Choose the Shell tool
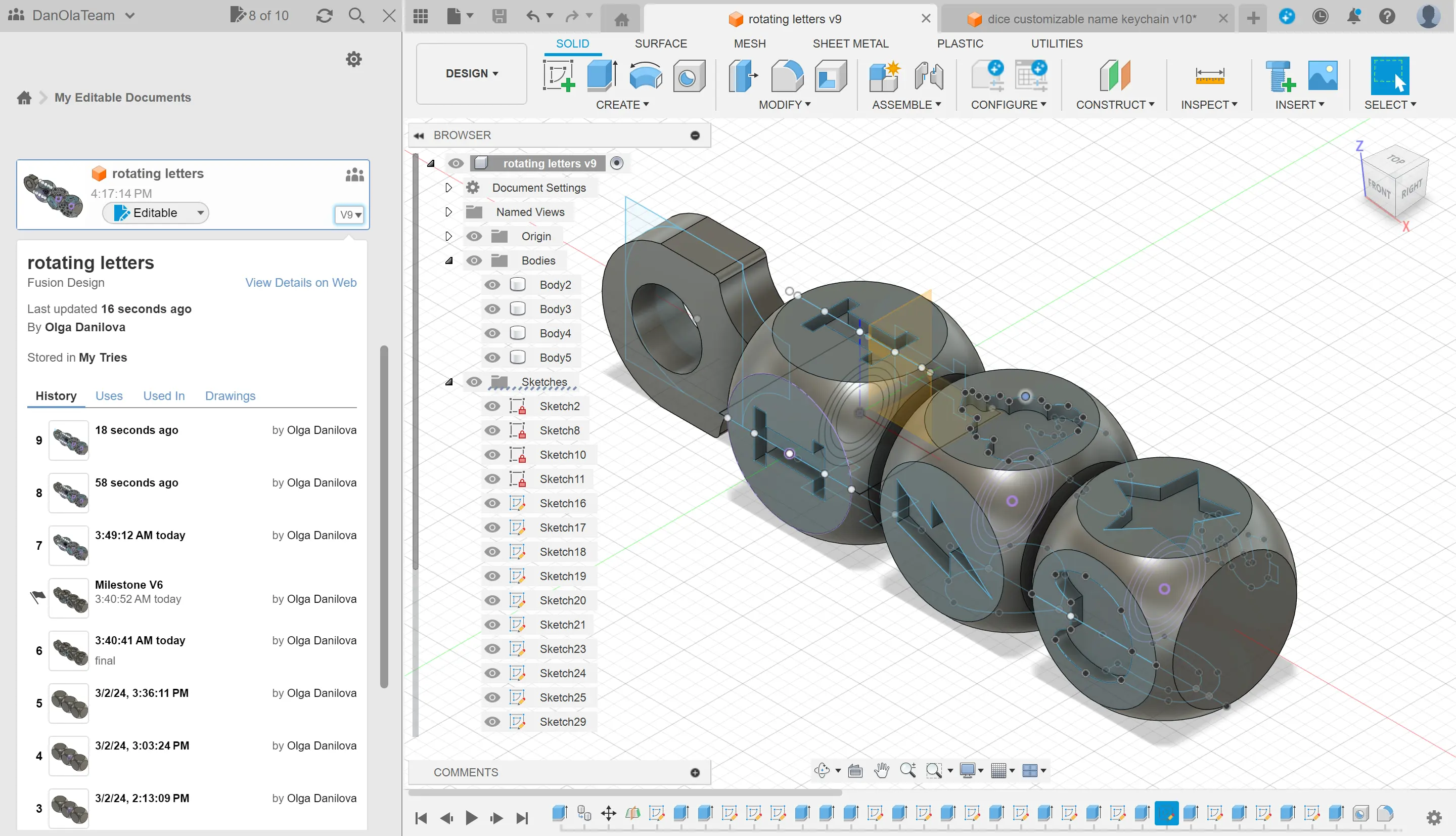Viewport: 1456px width, 836px height. click(x=831, y=76)
